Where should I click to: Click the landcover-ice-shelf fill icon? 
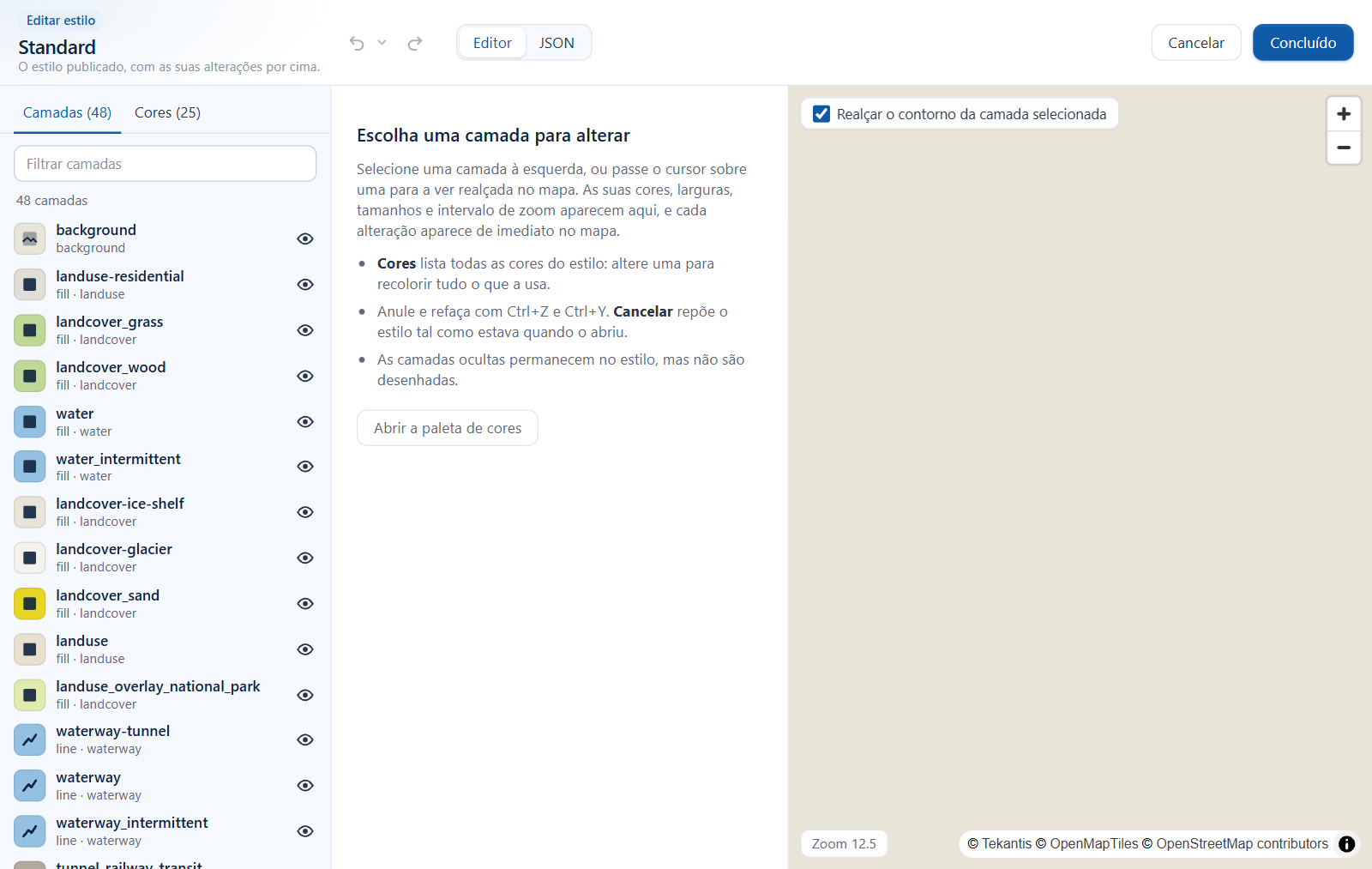point(30,512)
